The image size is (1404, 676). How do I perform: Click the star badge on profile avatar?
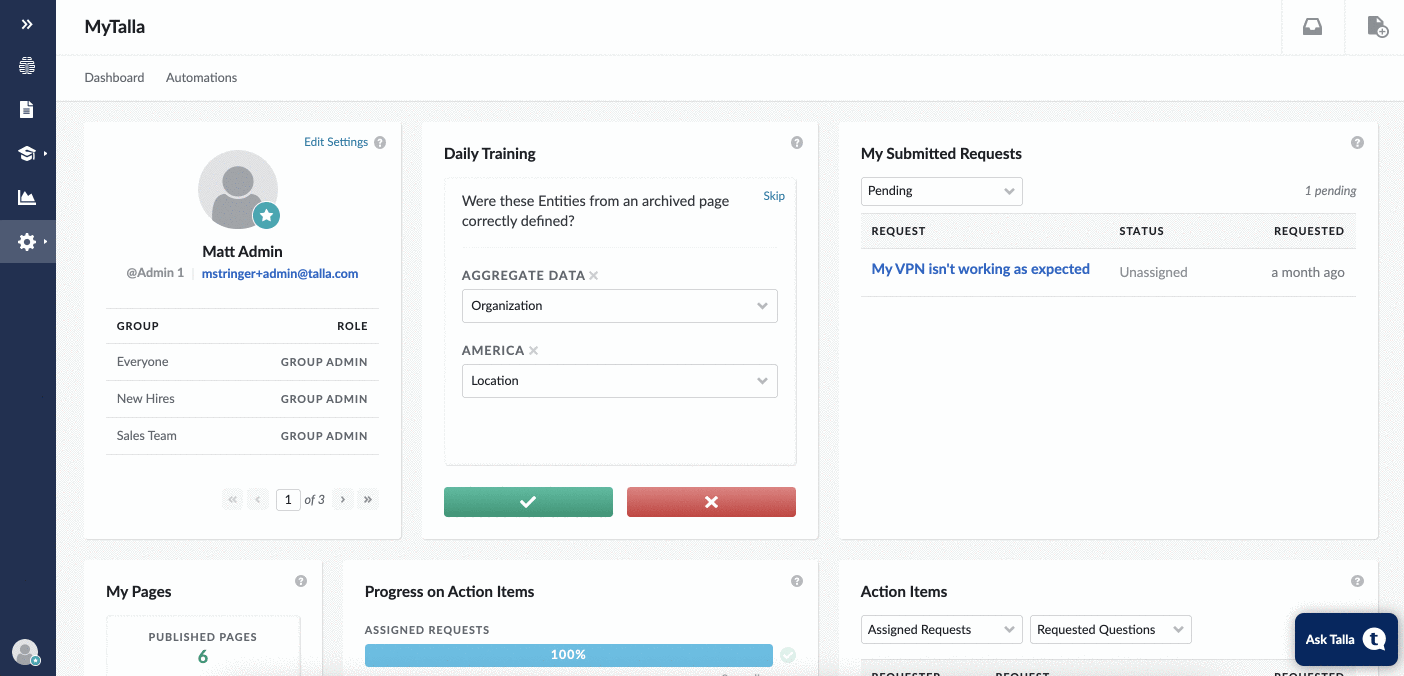click(x=266, y=215)
